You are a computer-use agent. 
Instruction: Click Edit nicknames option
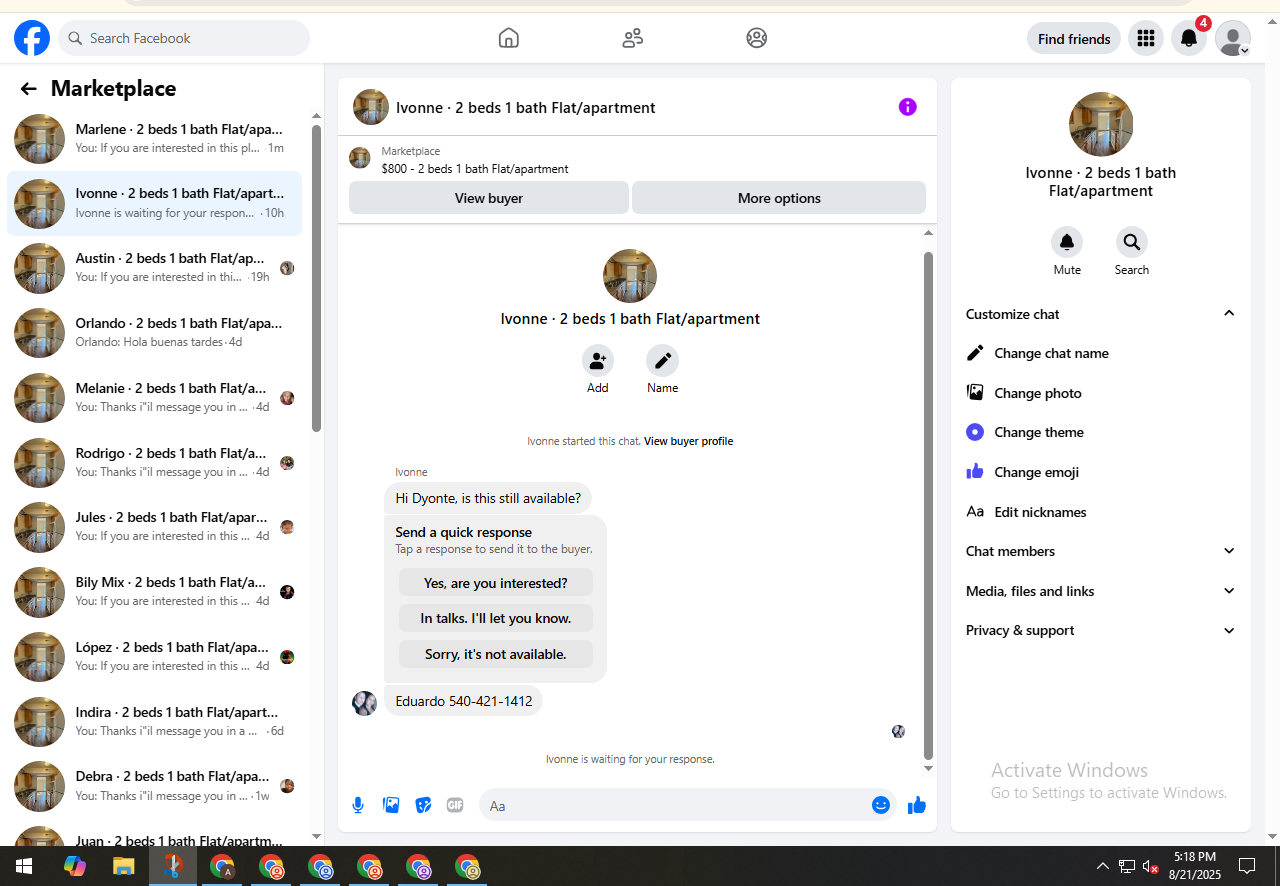(x=1101, y=512)
